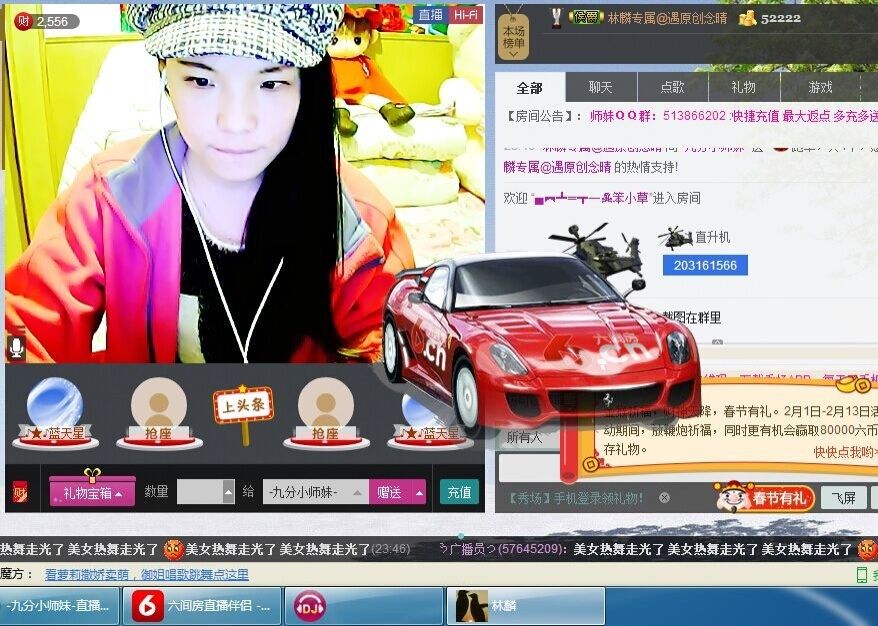The image size is (878, 626).
Task: Click the gift quantity input field
Action: click(200, 493)
